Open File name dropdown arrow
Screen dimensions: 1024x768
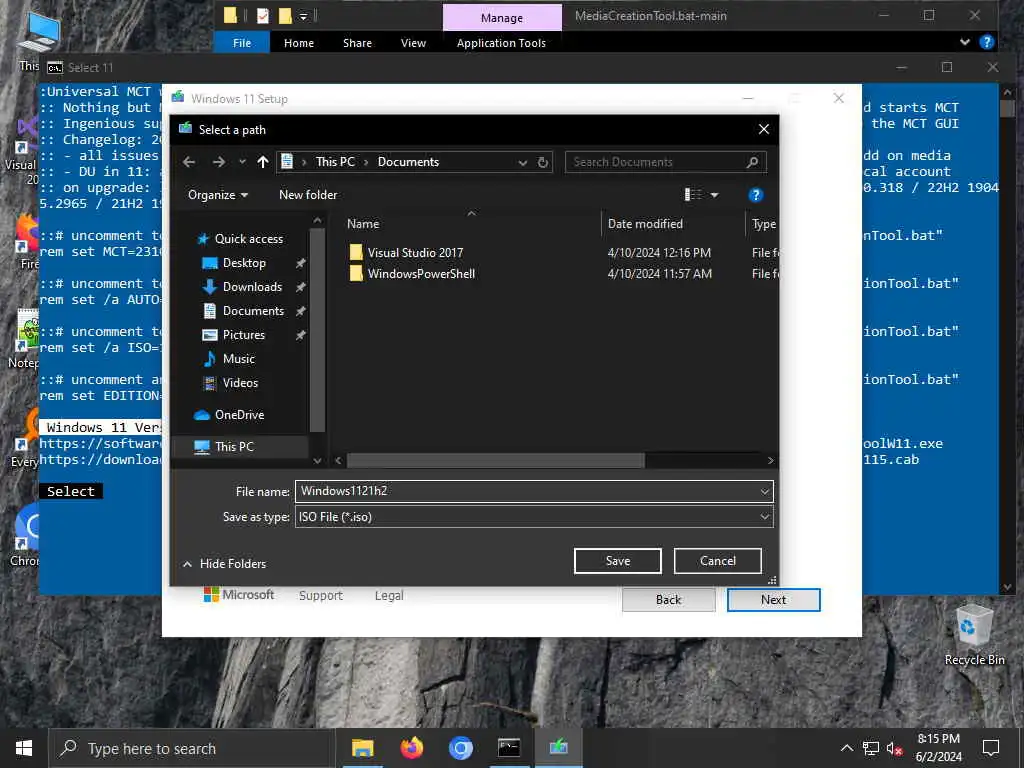click(x=765, y=491)
